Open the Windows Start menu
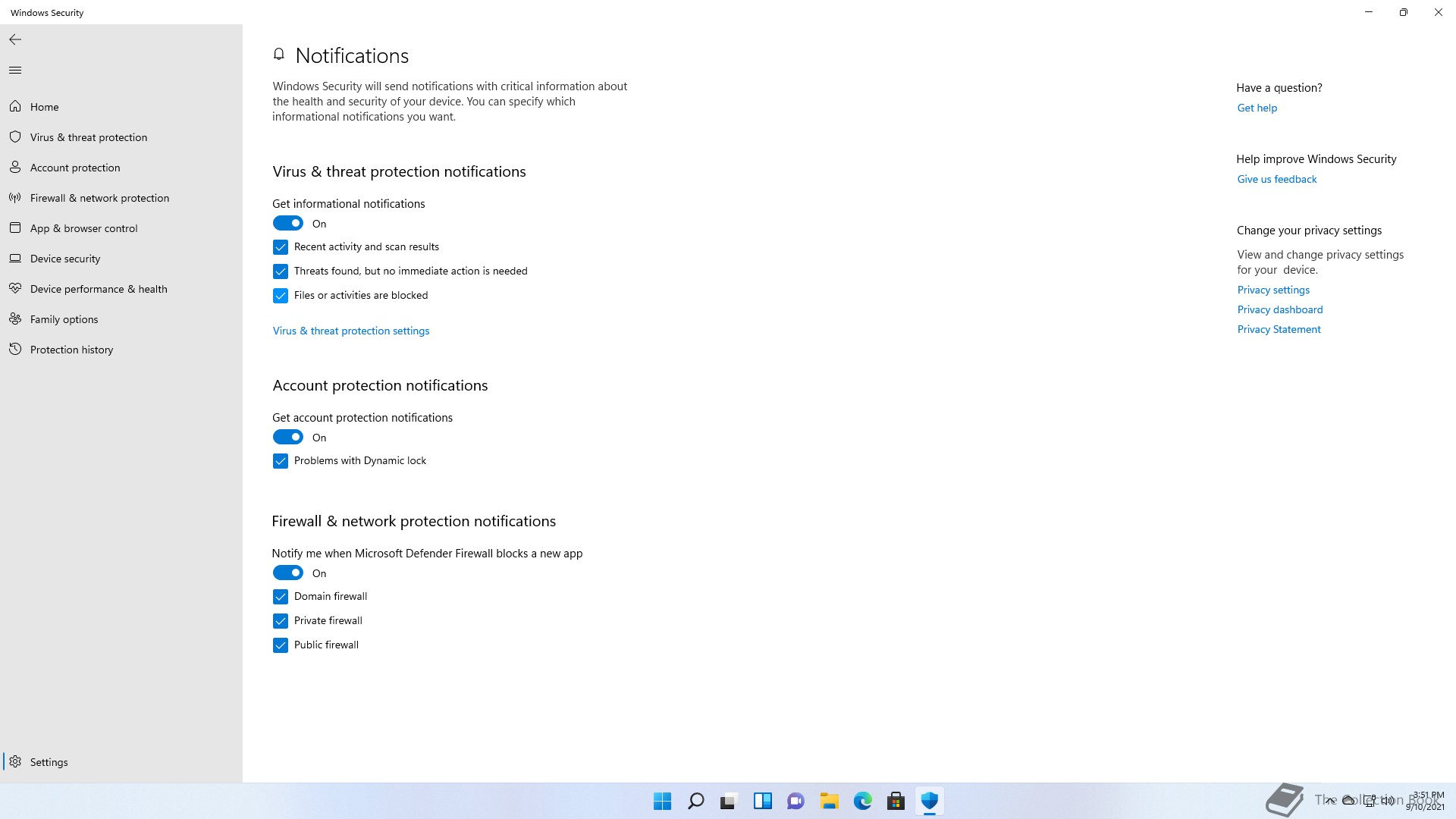Screen dimensions: 1456x819 click(x=662, y=801)
